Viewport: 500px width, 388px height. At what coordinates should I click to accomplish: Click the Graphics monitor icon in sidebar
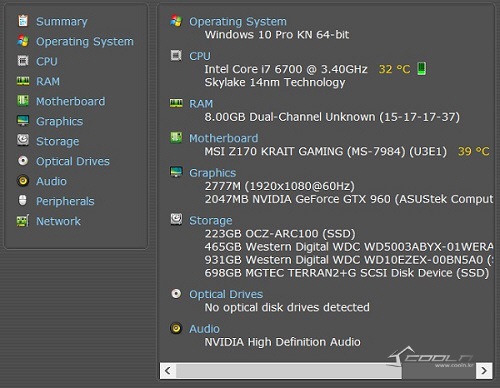point(23,121)
